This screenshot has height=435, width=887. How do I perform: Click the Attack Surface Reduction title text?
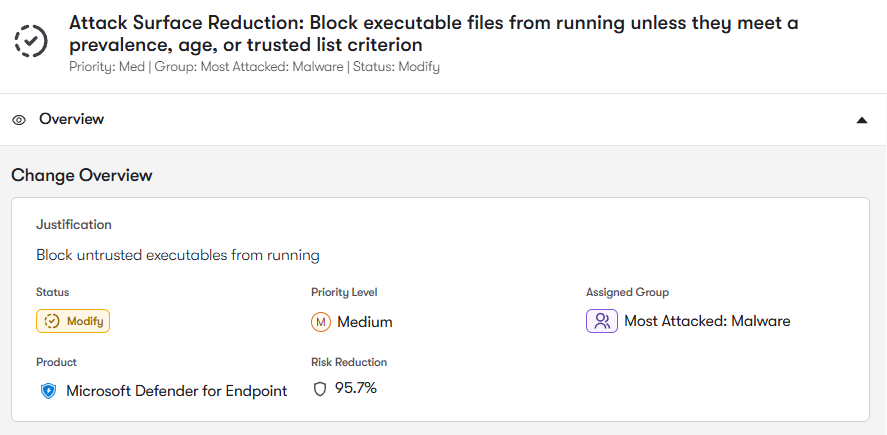[433, 34]
